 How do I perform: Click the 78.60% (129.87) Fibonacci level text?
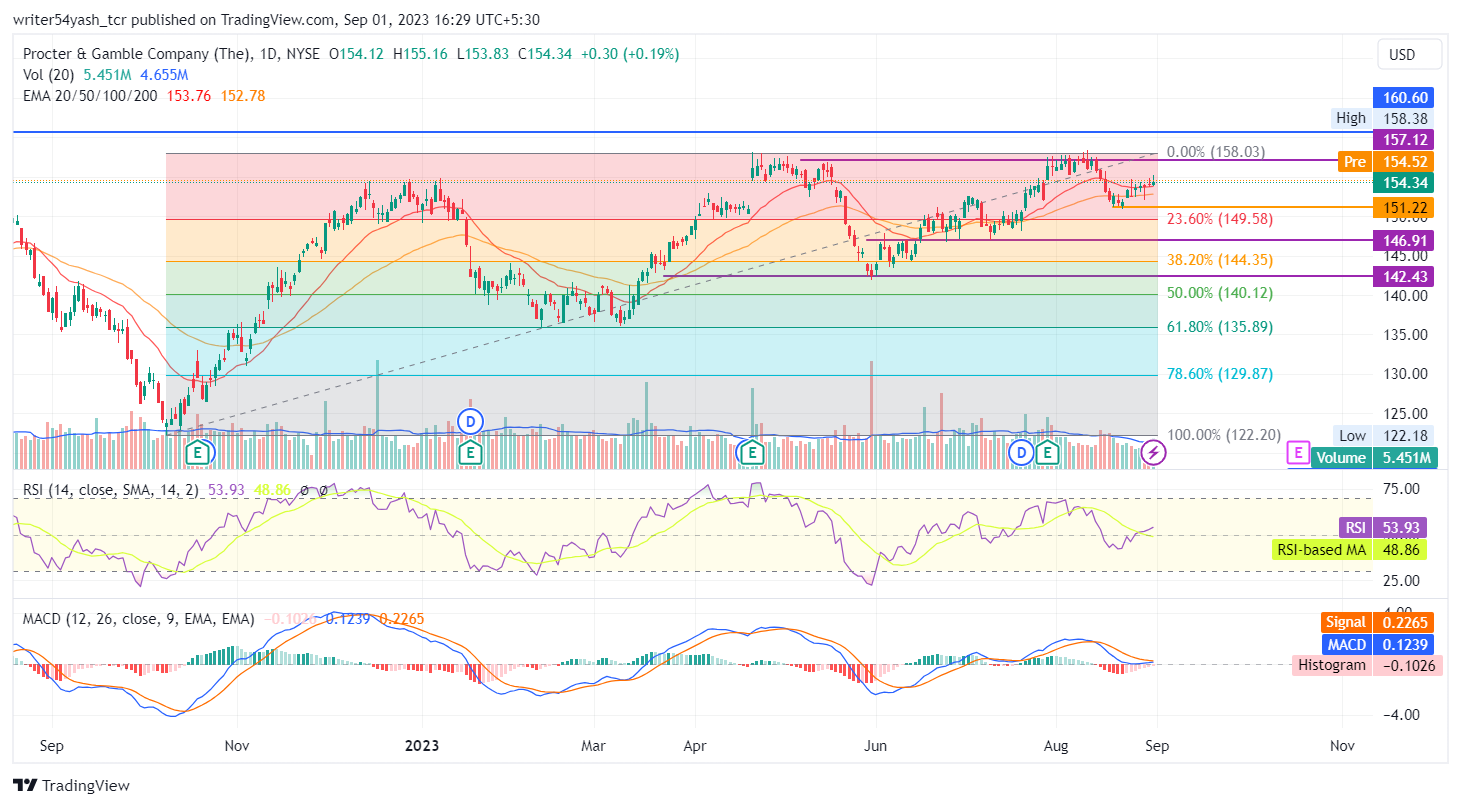click(1220, 374)
